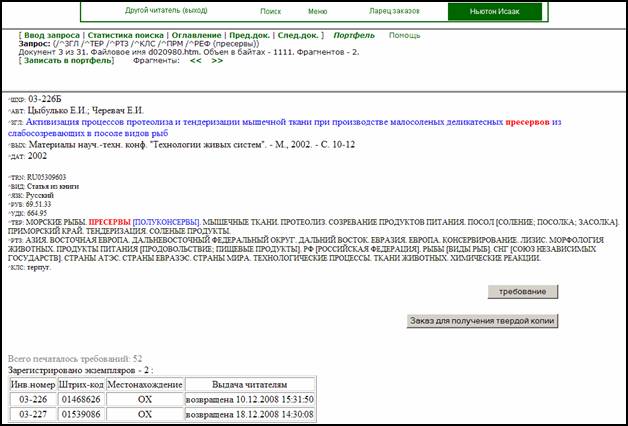Jump to next fragment with '>>'
The height and width of the screenshot is (426, 628).
click(x=217, y=61)
